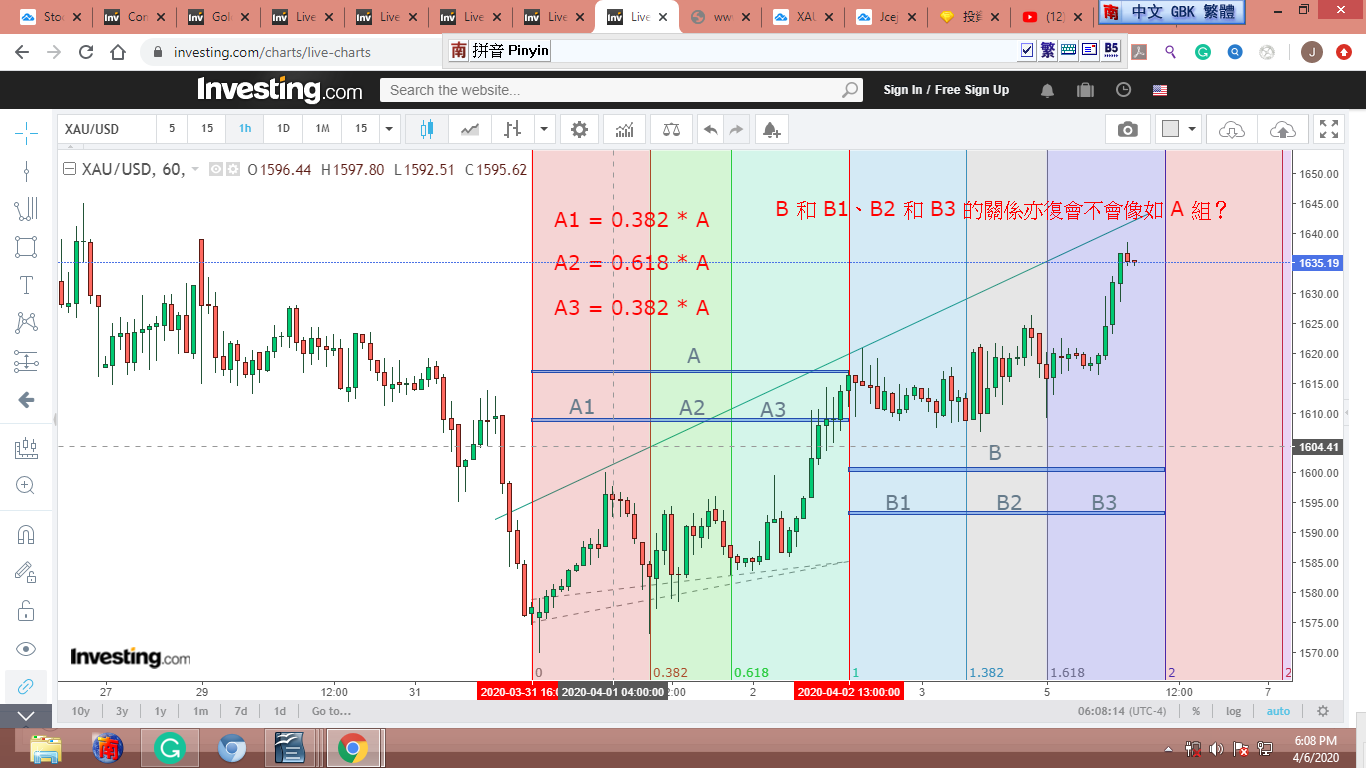Viewport: 1366px width, 768px height.
Task: Select the 1y date range
Action: pos(160,711)
